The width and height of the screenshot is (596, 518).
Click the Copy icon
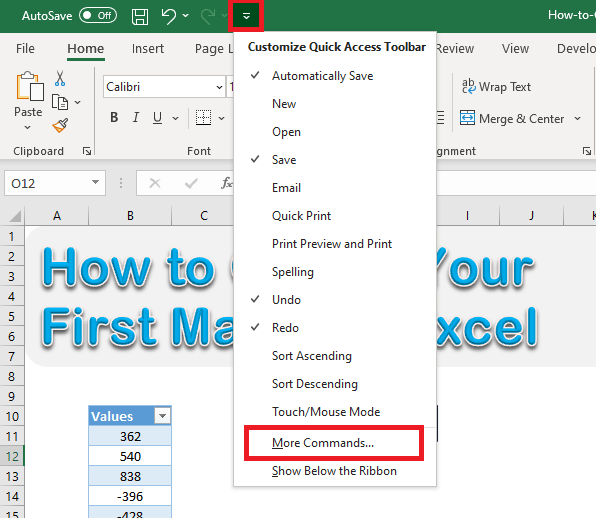pyautogui.click(x=60, y=102)
